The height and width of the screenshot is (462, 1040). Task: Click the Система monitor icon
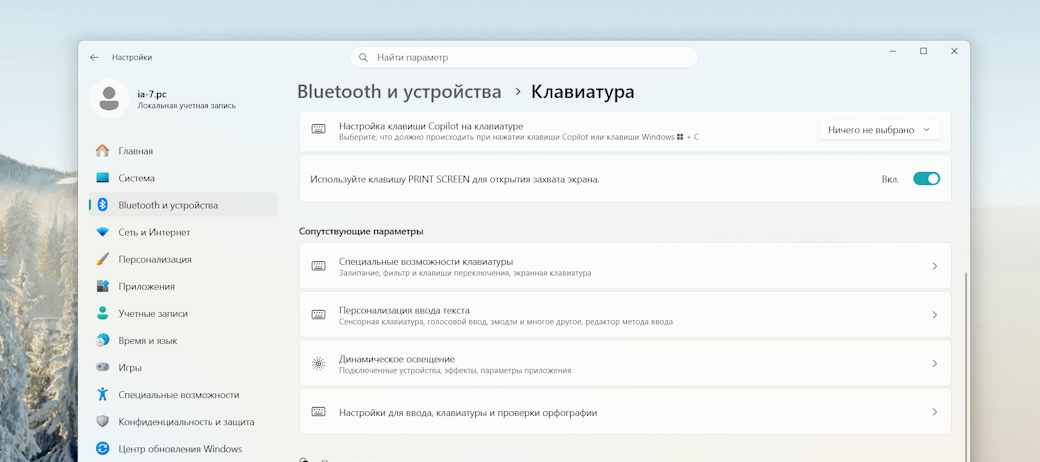(x=102, y=178)
